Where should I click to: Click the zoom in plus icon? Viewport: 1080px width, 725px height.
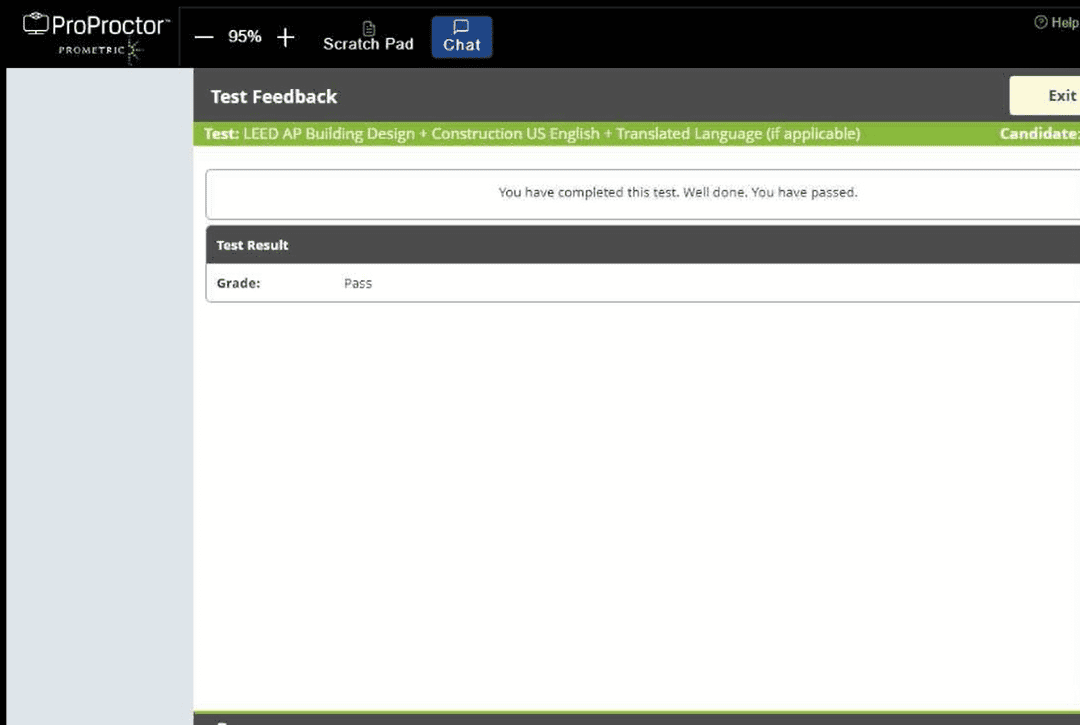(x=286, y=37)
